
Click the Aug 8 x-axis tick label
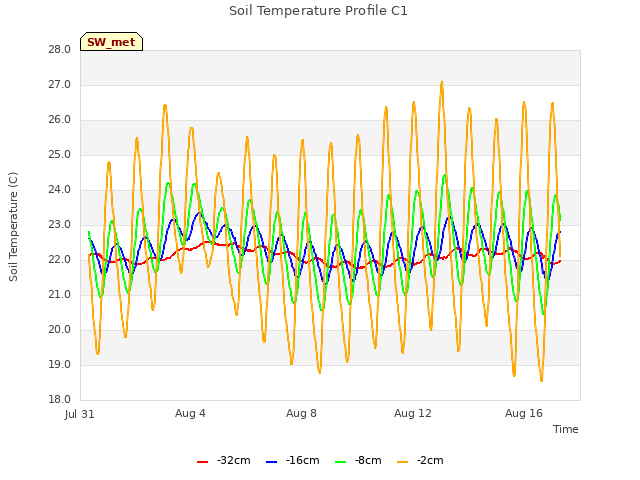(301, 413)
